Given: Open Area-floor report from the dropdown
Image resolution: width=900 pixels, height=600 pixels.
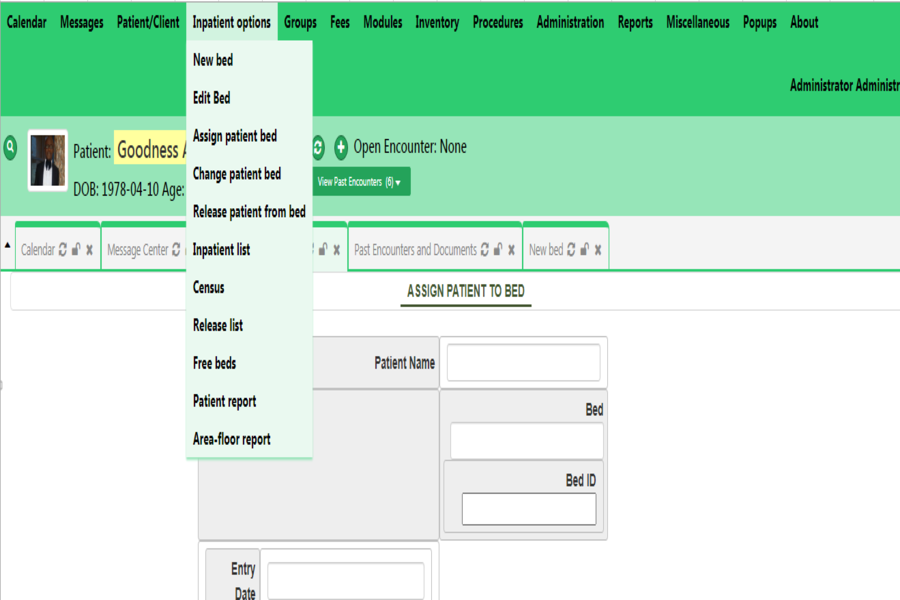Looking at the screenshot, I should (x=249, y=439).
